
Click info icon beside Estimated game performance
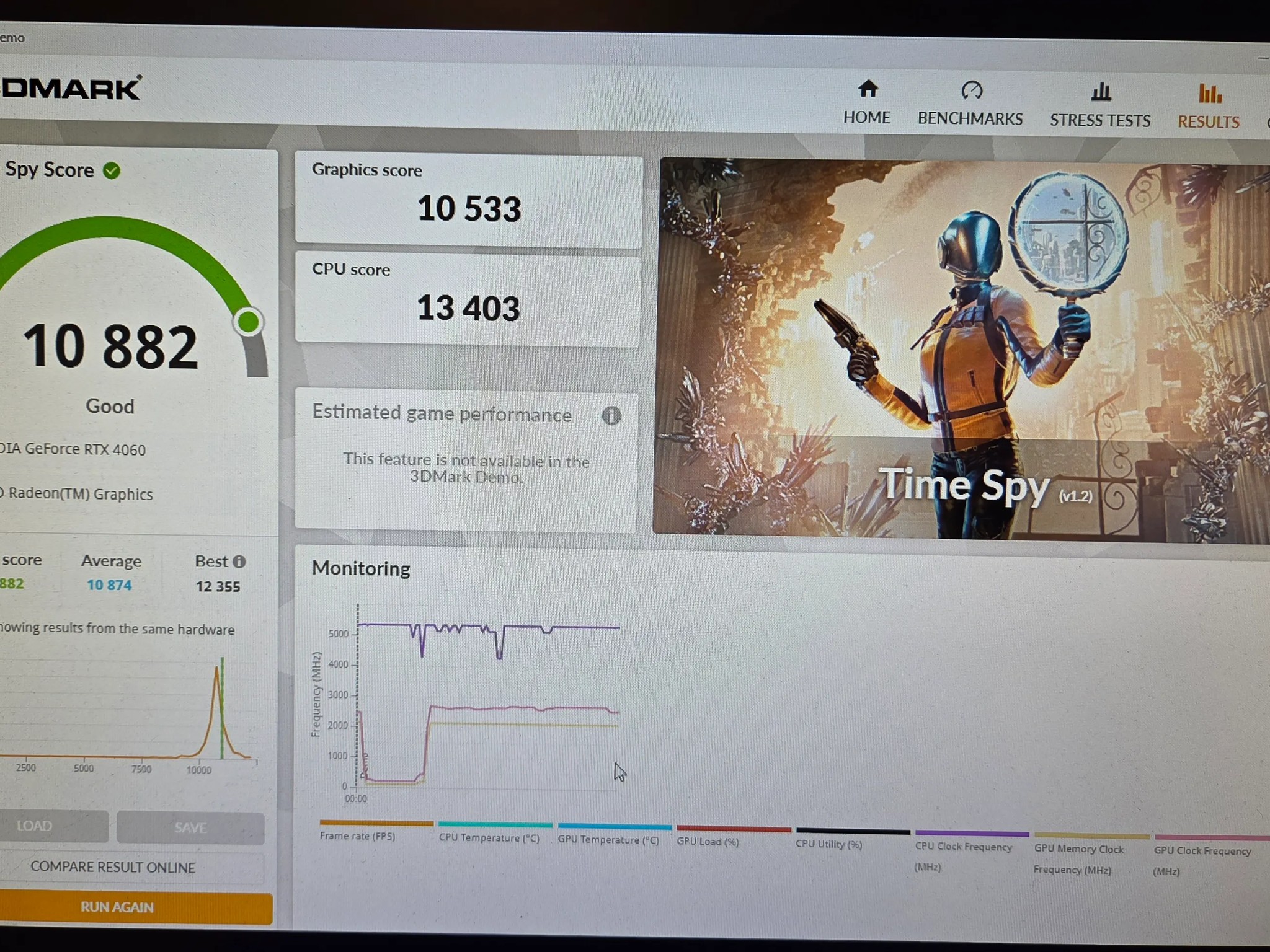pos(611,415)
